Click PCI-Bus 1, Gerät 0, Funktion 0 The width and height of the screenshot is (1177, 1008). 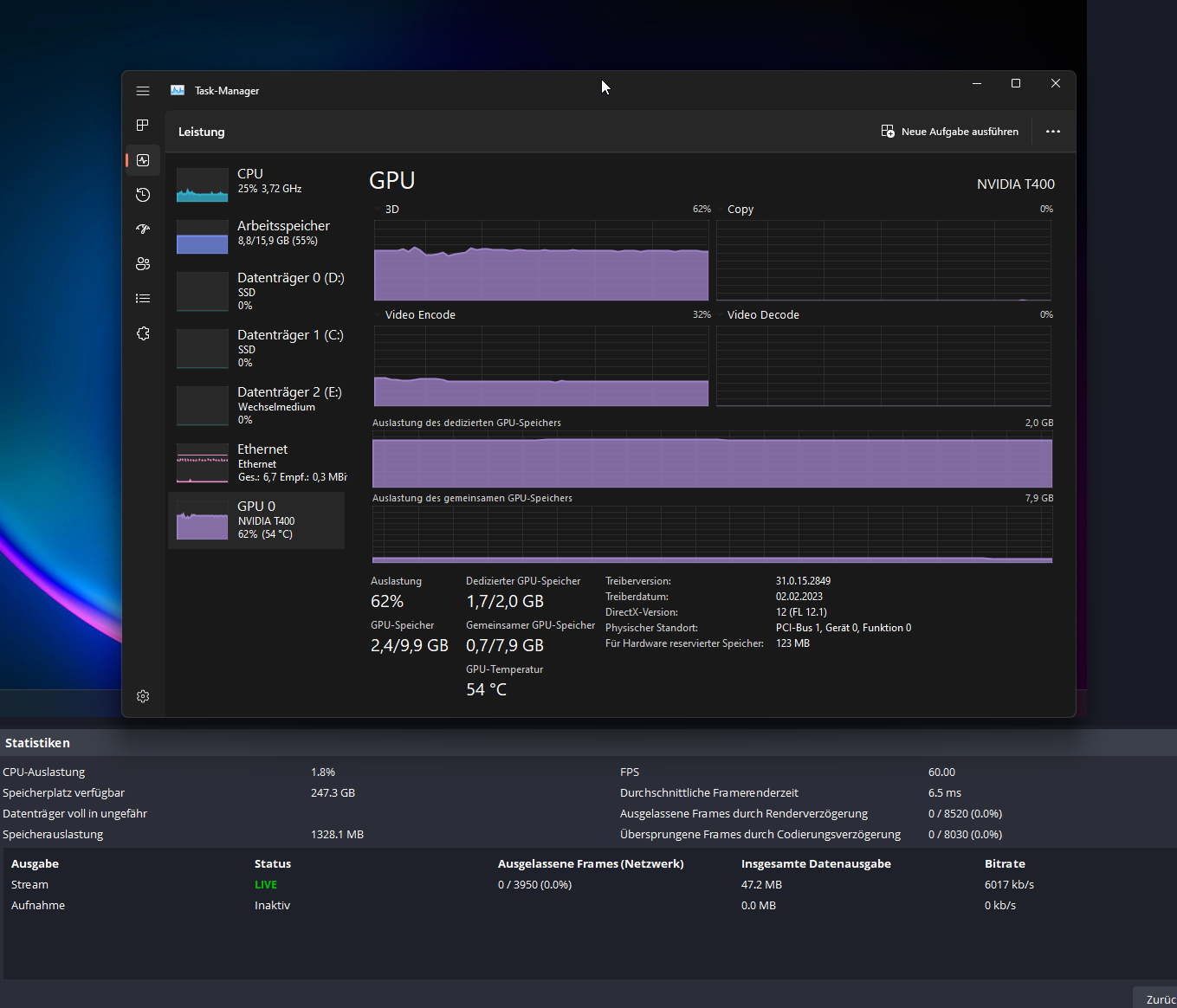(844, 628)
